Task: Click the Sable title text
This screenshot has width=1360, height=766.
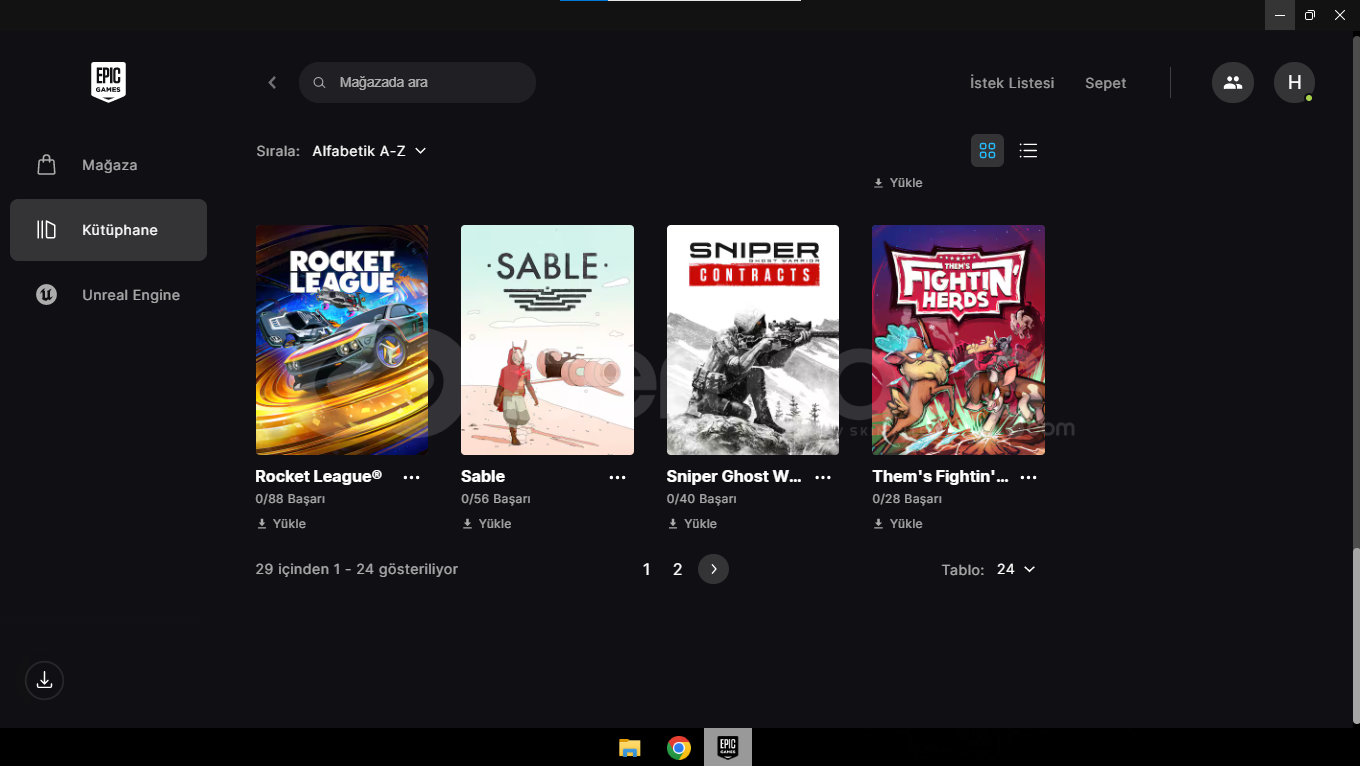Action: pyautogui.click(x=483, y=476)
